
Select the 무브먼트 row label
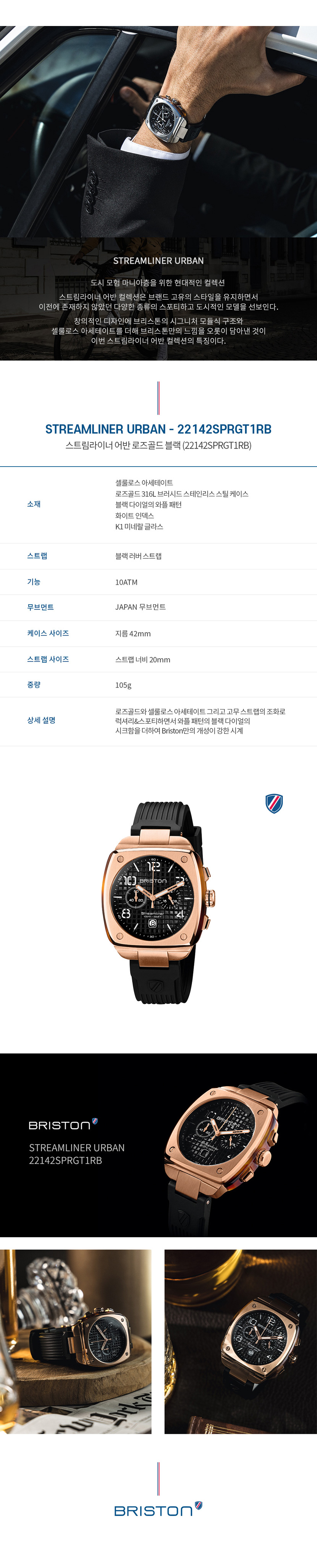tap(40, 607)
